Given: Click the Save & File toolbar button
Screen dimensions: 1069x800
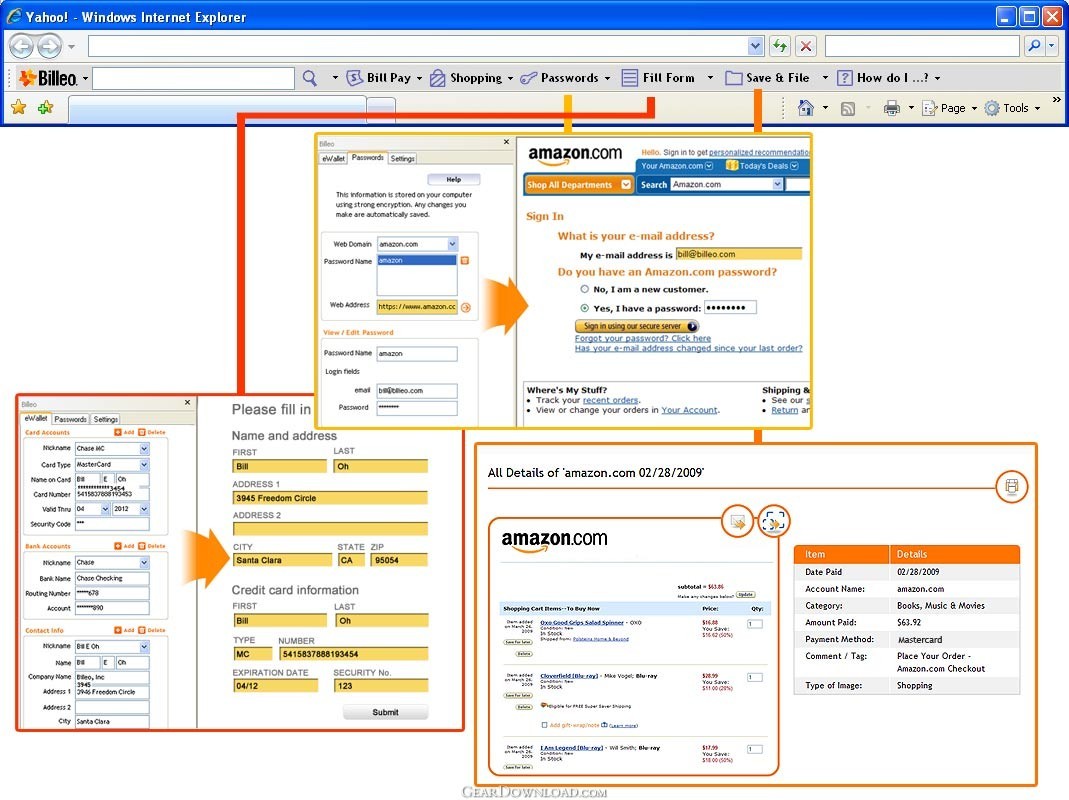Looking at the screenshot, I should click(768, 78).
